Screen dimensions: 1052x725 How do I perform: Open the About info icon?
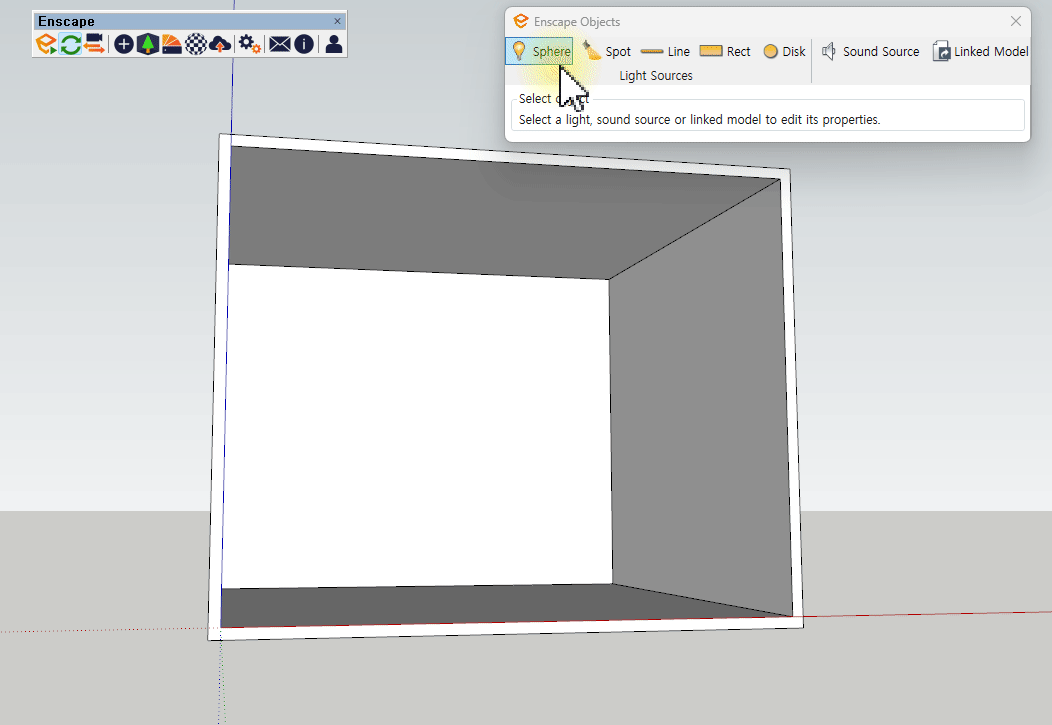click(304, 44)
